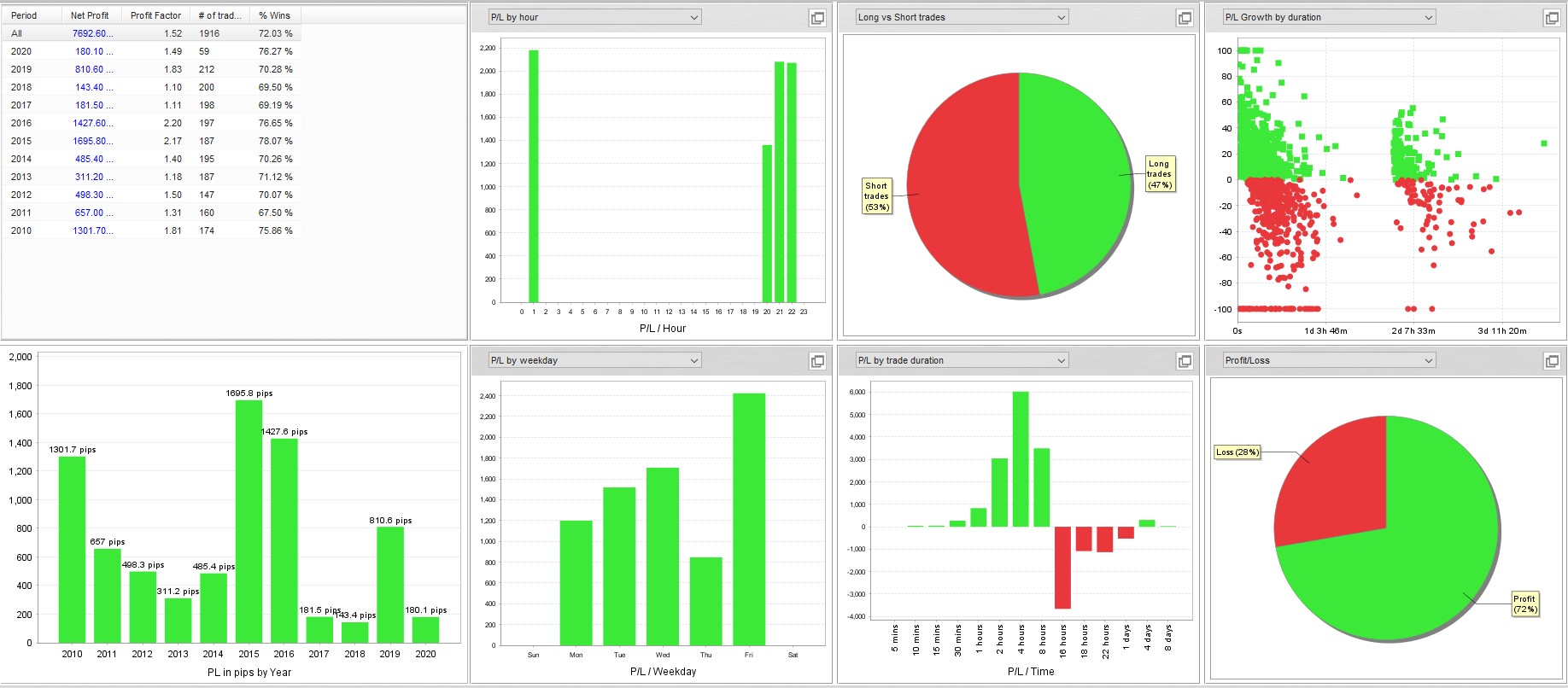The image size is (1568, 688).
Task: Maximize the P/L by hour chart panel
Action: coord(817,18)
